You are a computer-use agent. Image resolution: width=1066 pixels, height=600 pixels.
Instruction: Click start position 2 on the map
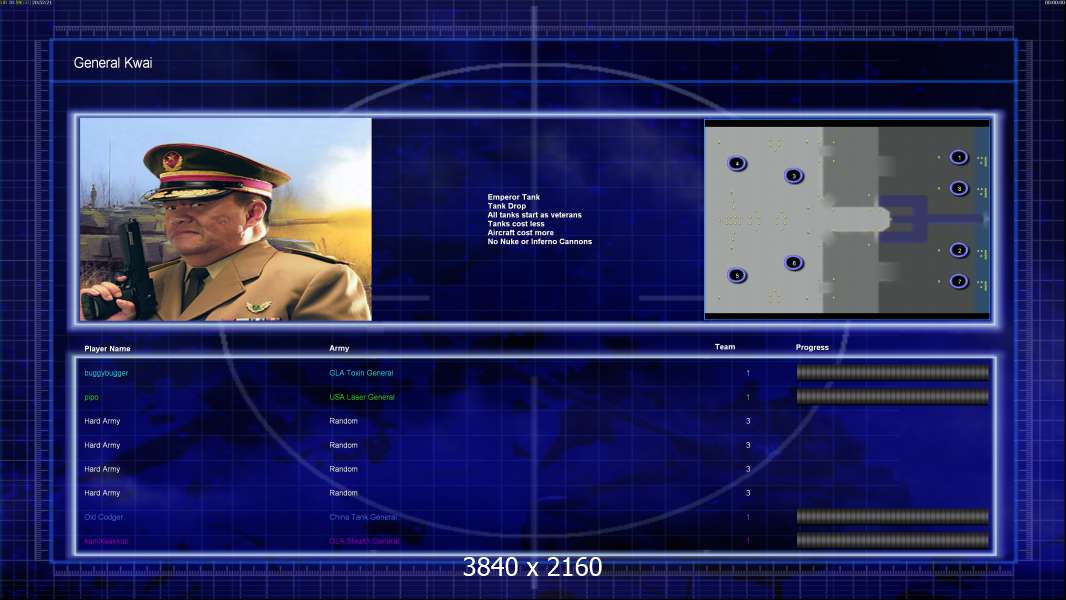(959, 251)
